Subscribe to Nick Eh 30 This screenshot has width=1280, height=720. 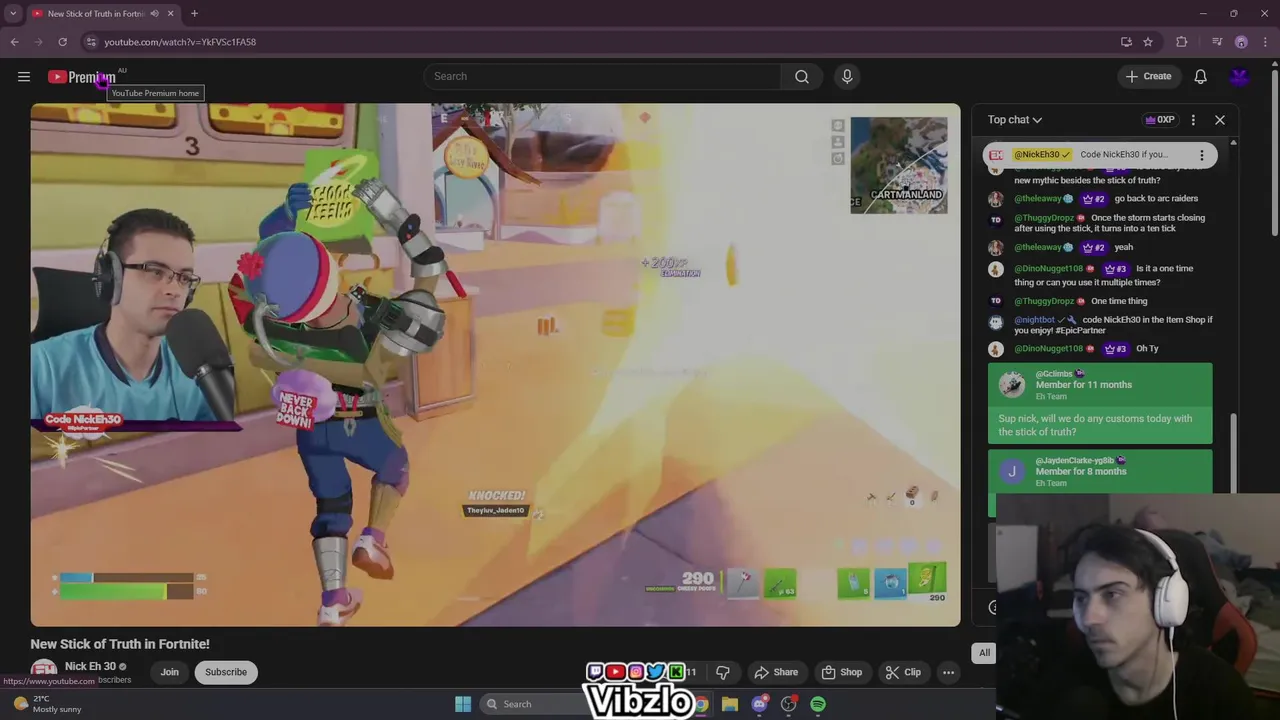tap(226, 672)
